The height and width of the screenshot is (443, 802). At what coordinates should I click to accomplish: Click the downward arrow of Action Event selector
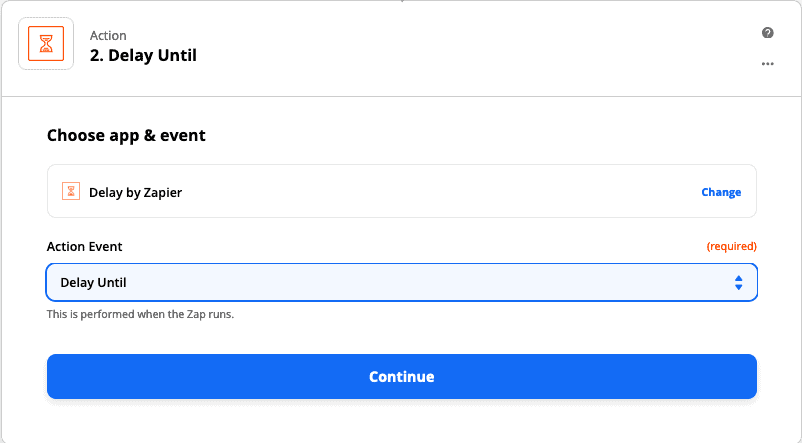click(x=738, y=287)
